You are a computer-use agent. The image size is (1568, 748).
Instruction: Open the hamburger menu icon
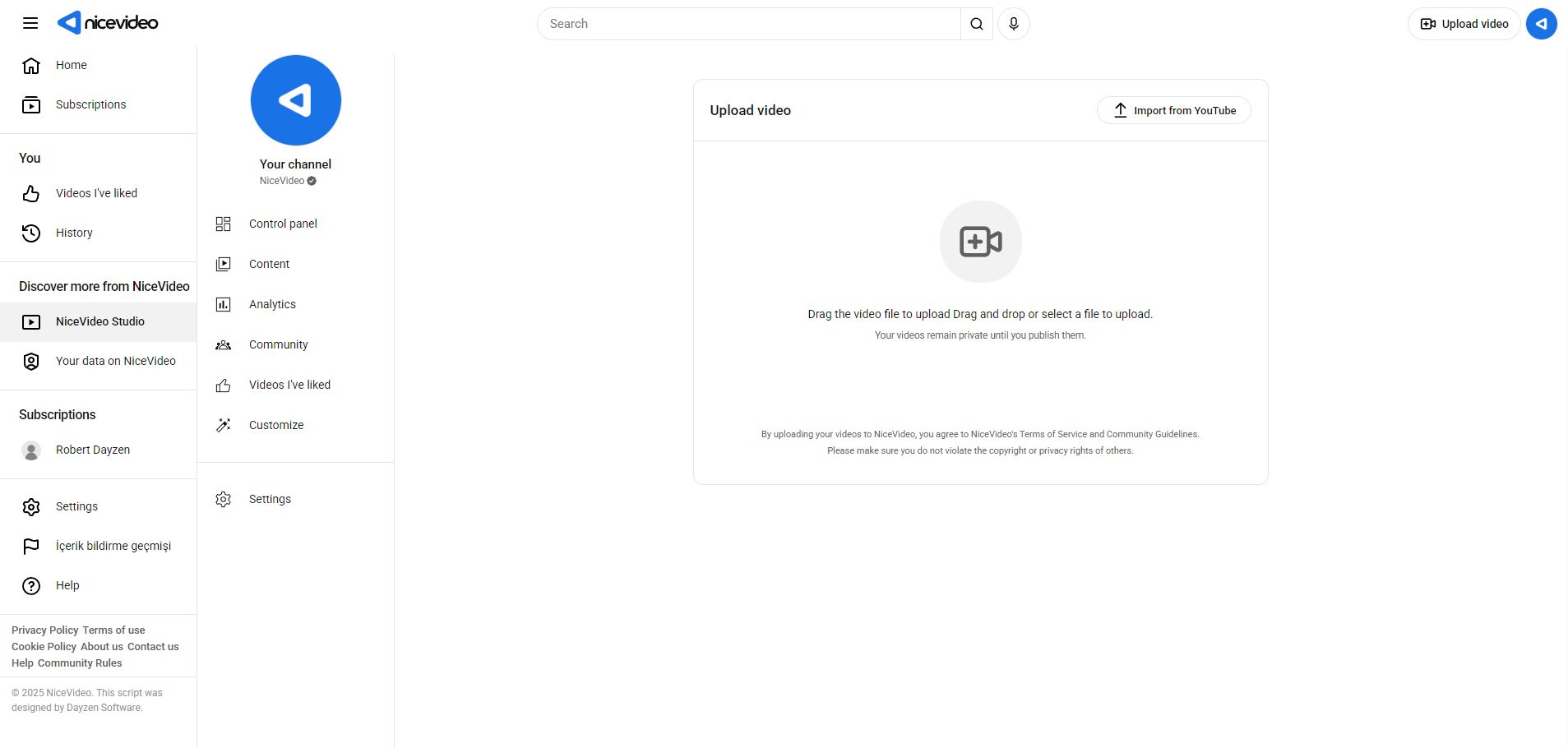30,23
